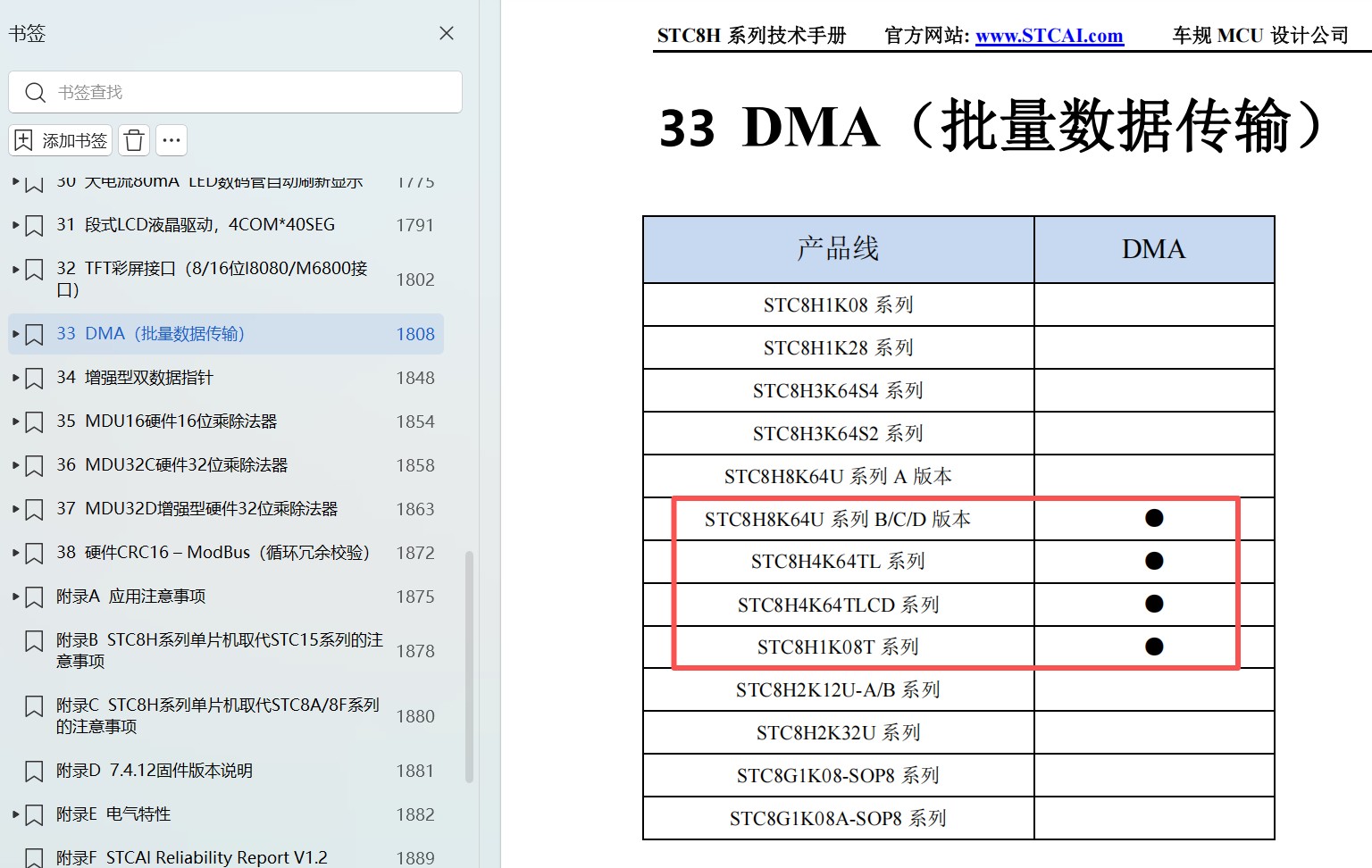Click the bookmark icon next to chapter 38 CRC16

coord(34,553)
